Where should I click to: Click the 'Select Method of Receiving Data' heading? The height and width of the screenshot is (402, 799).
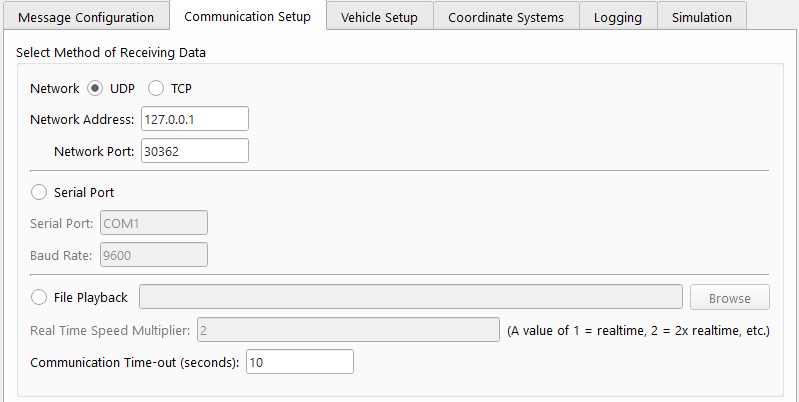point(117,51)
